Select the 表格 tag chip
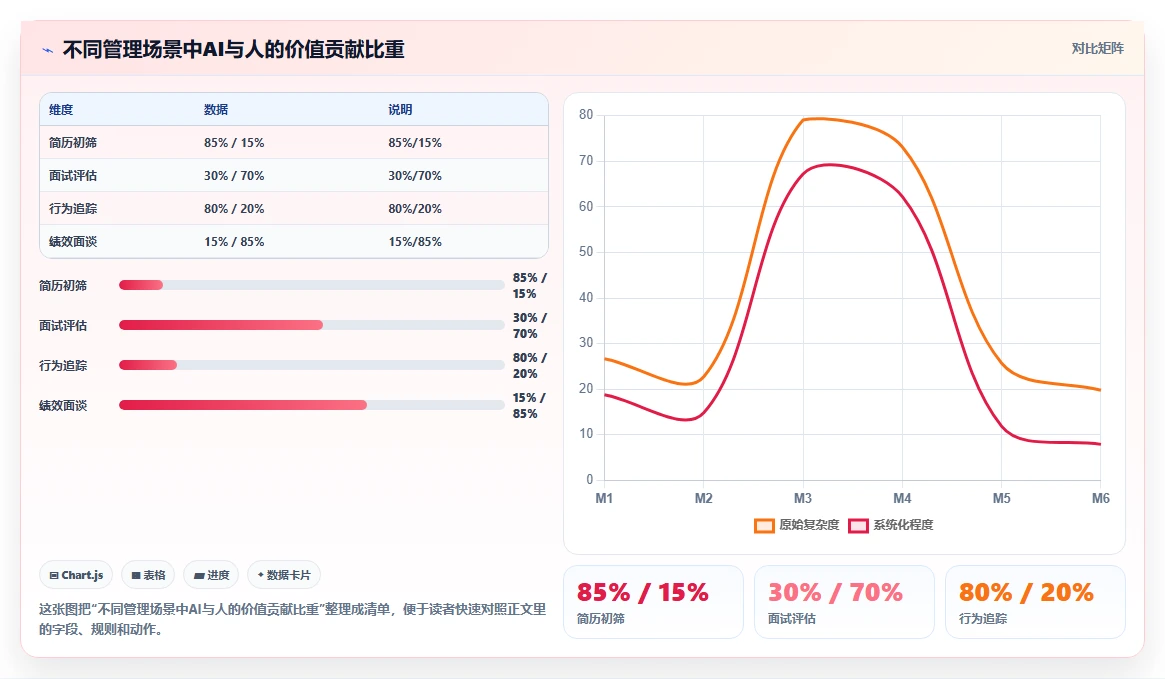The image size is (1165, 679). click(148, 575)
